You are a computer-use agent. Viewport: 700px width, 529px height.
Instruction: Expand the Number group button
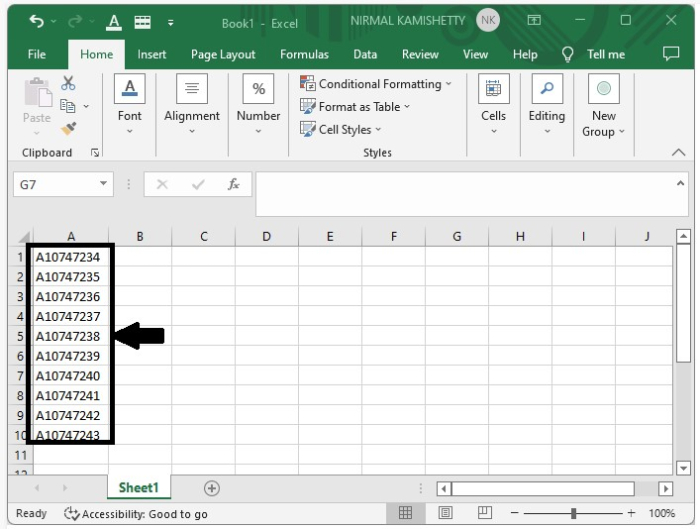point(258,105)
